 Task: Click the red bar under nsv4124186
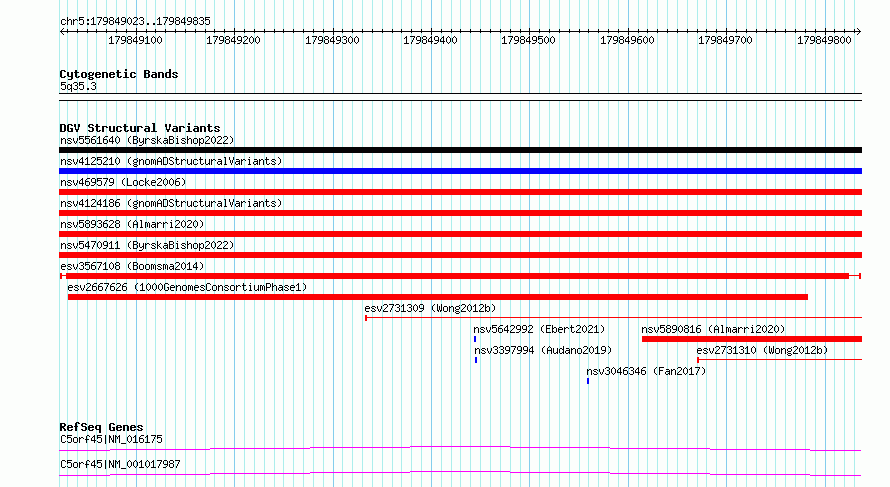[460, 213]
